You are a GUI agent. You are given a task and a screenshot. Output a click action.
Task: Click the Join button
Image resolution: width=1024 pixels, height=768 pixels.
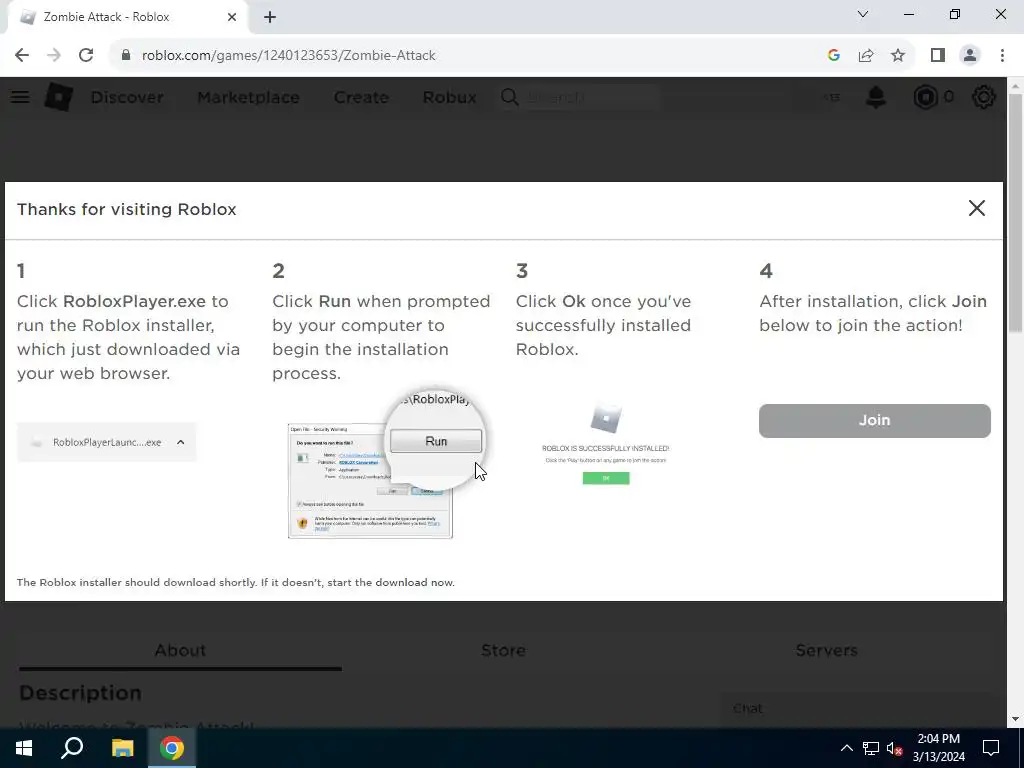tap(874, 421)
